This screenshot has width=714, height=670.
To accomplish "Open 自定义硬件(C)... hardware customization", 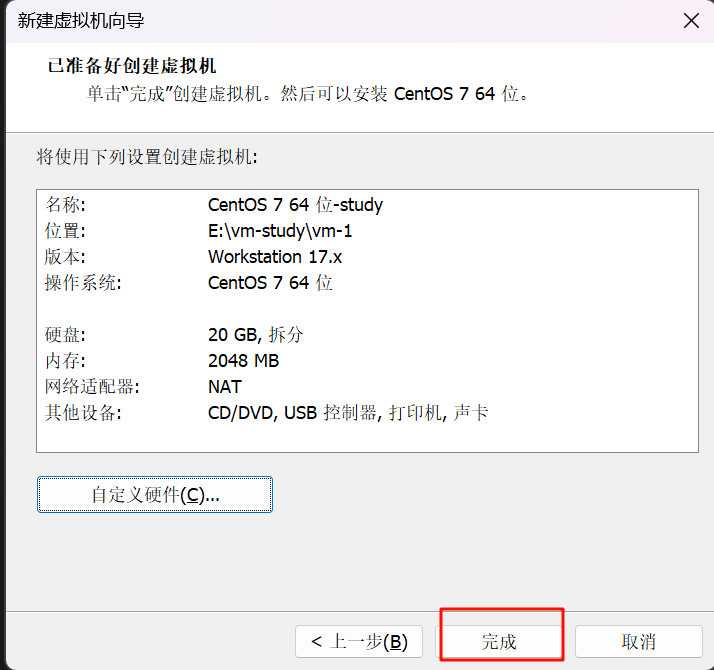I will point(155,495).
